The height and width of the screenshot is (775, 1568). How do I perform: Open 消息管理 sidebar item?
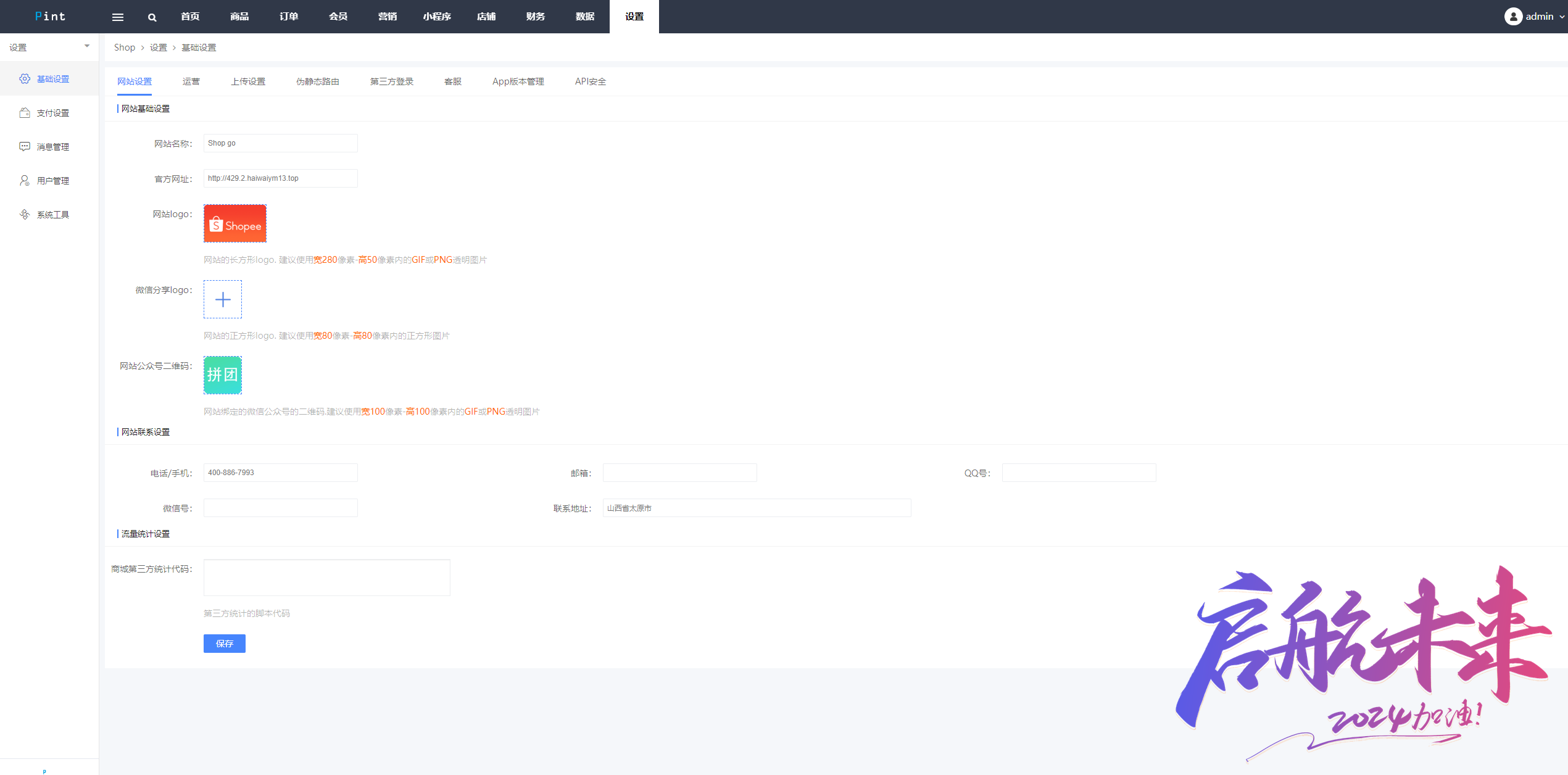(x=49, y=147)
